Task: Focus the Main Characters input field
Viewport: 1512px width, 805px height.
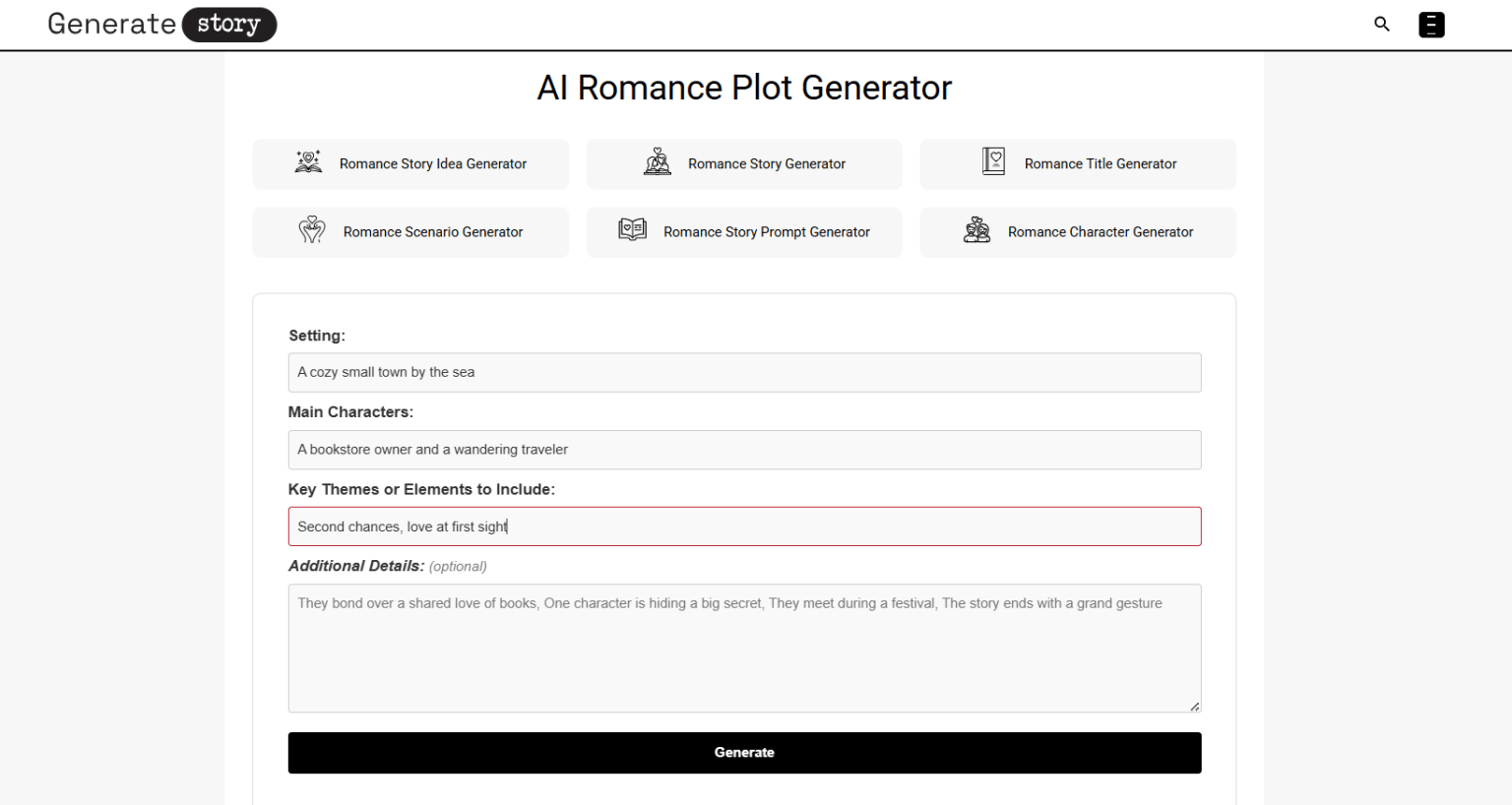Action: (x=744, y=450)
